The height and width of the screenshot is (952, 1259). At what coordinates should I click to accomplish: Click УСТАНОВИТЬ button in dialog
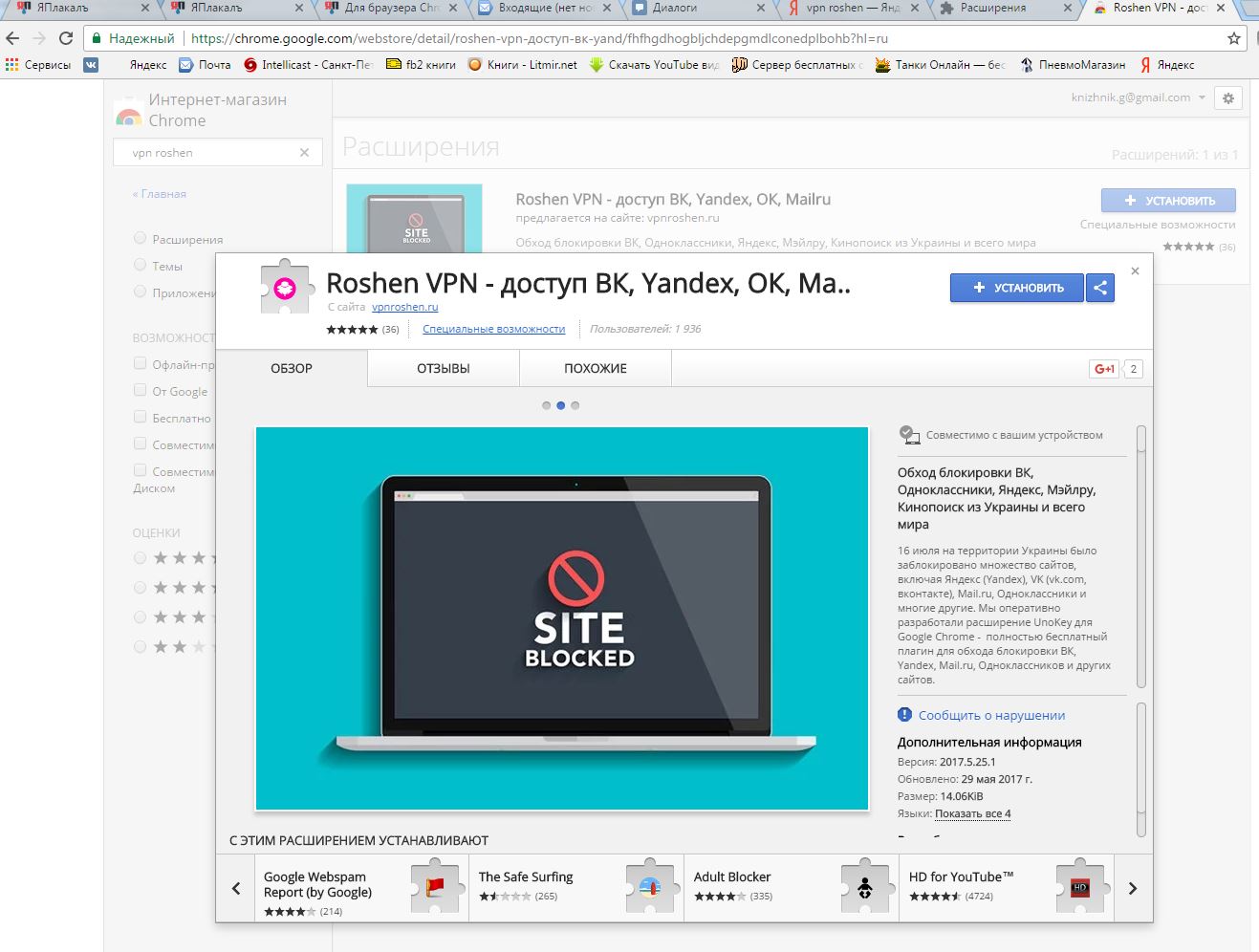(1017, 288)
